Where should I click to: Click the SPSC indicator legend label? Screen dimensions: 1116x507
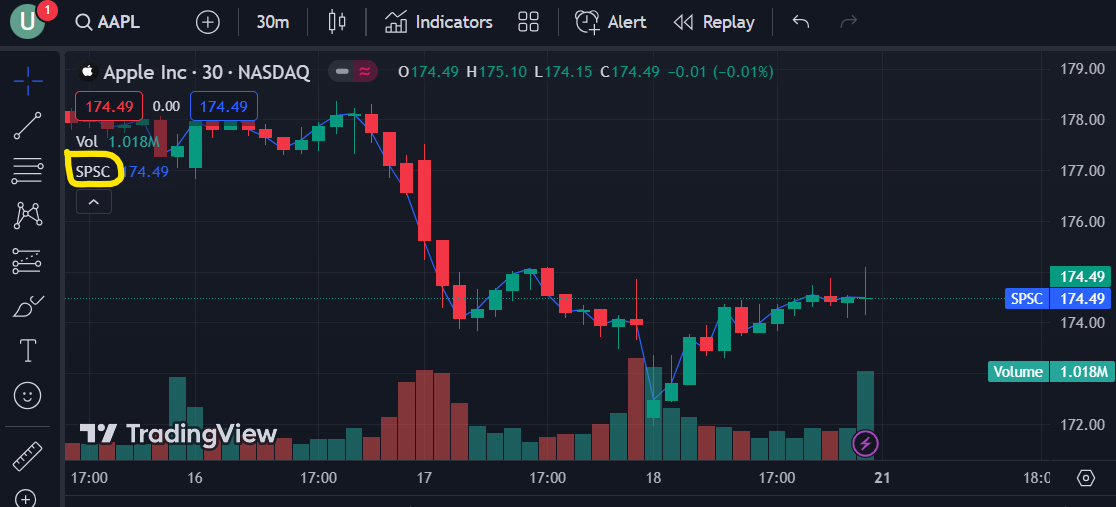point(93,171)
